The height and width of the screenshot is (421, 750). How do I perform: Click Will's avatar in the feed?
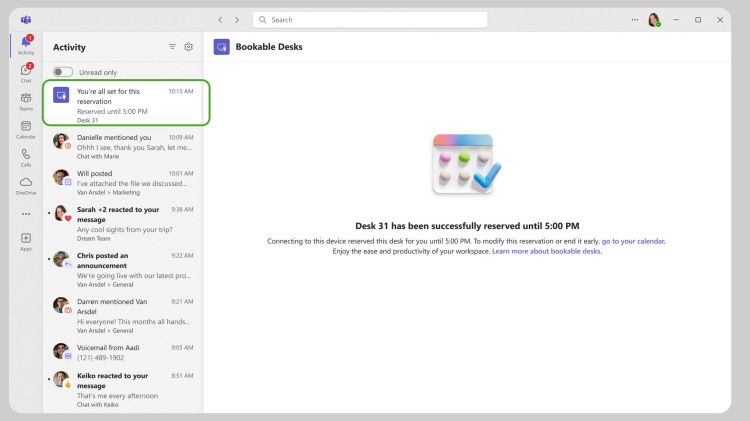61,177
